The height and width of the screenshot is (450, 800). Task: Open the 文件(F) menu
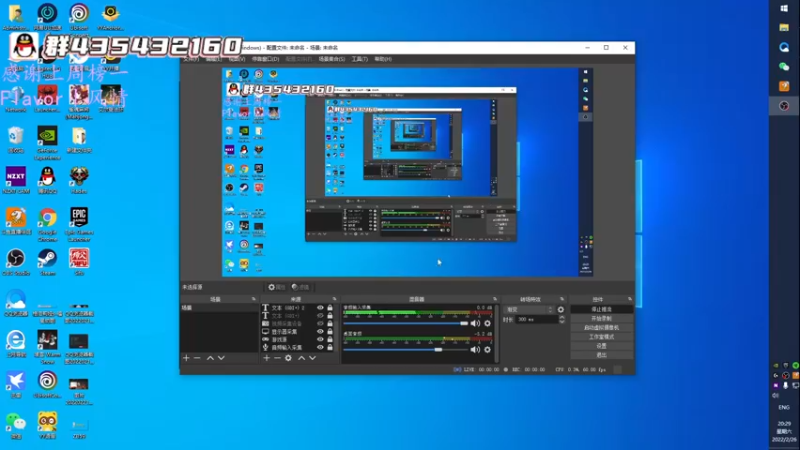pyautogui.click(x=190, y=59)
